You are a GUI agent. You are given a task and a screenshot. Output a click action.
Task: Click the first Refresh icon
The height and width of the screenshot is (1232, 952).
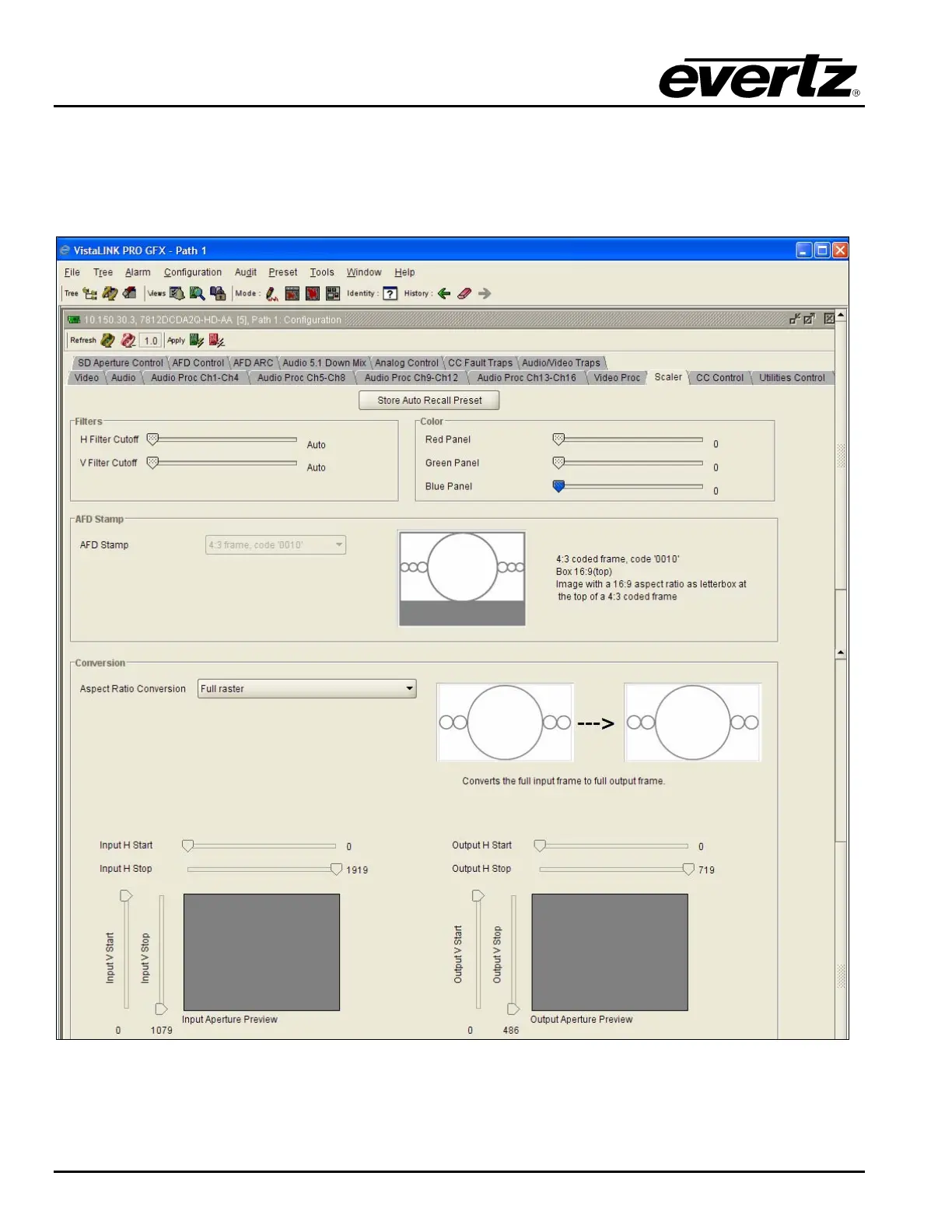[108, 341]
